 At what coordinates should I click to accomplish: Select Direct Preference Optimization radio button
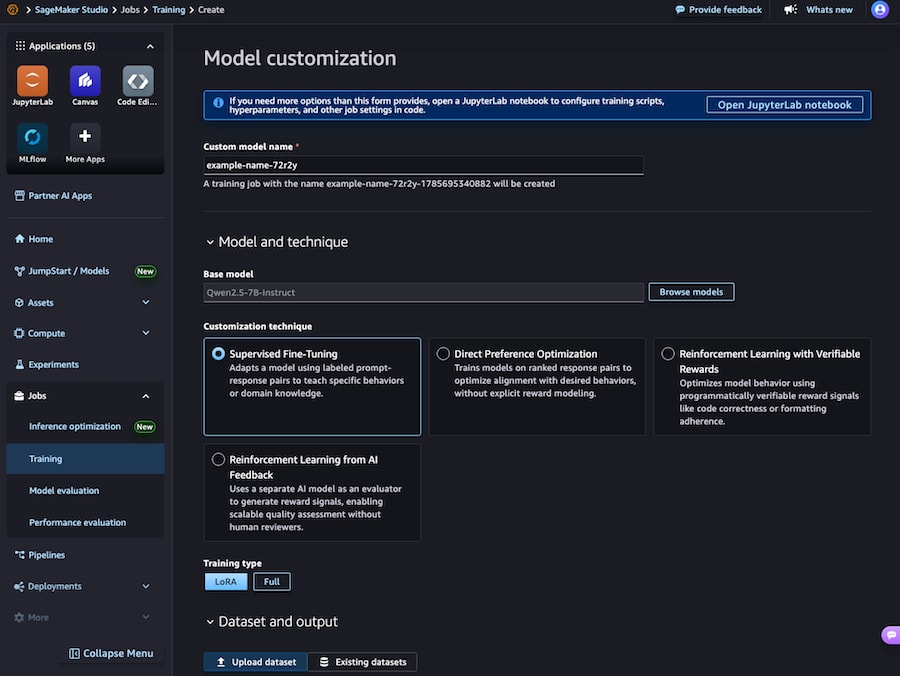click(x=443, y=353)
